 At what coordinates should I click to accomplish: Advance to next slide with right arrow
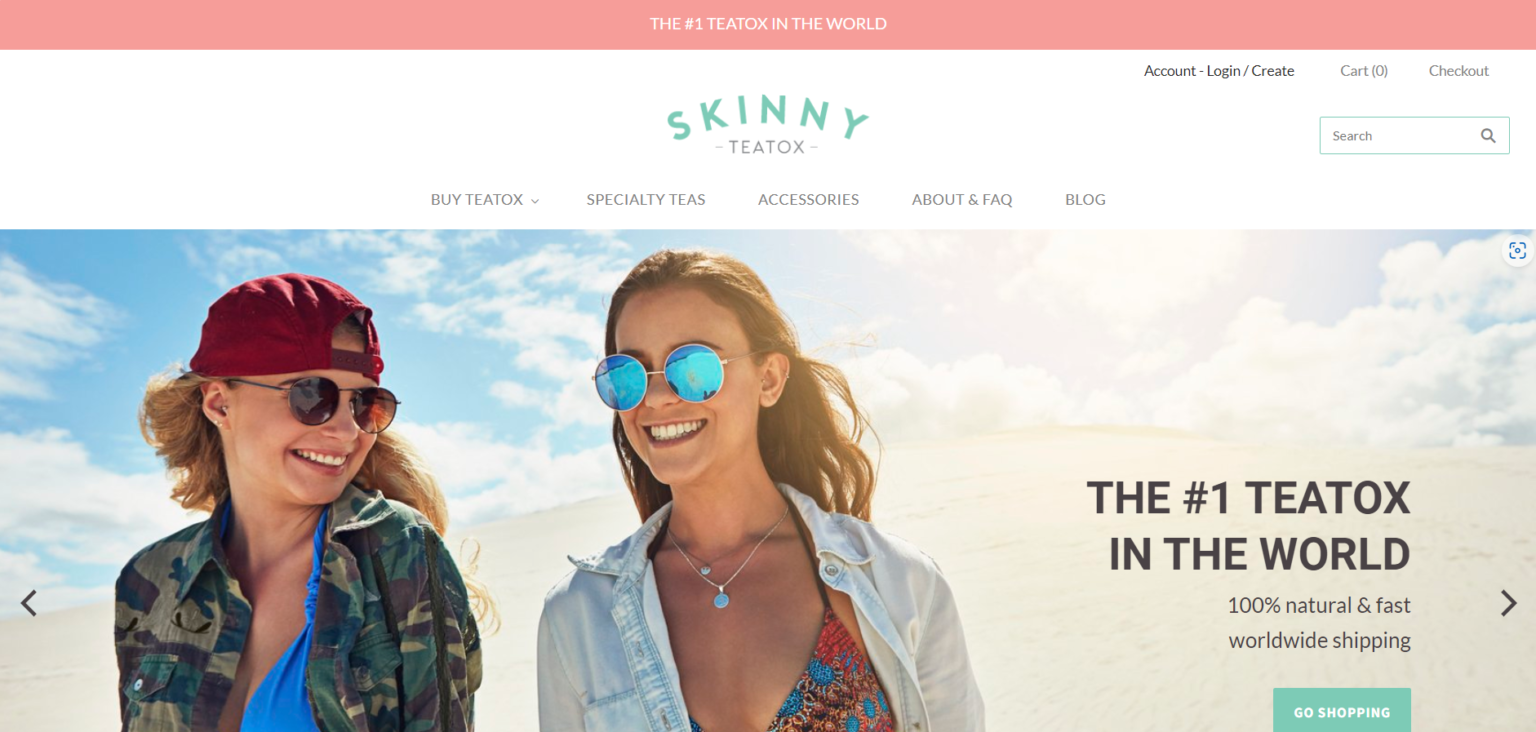pyautogui.click(x=1508, y=603)
